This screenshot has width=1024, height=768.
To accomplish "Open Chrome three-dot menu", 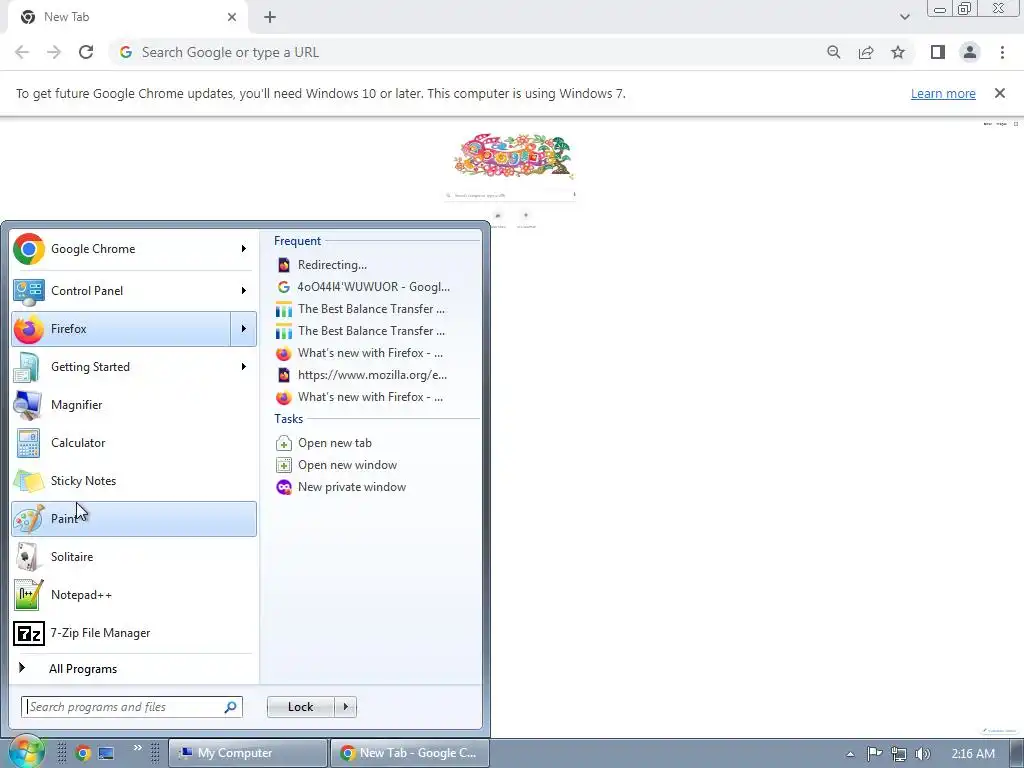I will [1002, 52].
